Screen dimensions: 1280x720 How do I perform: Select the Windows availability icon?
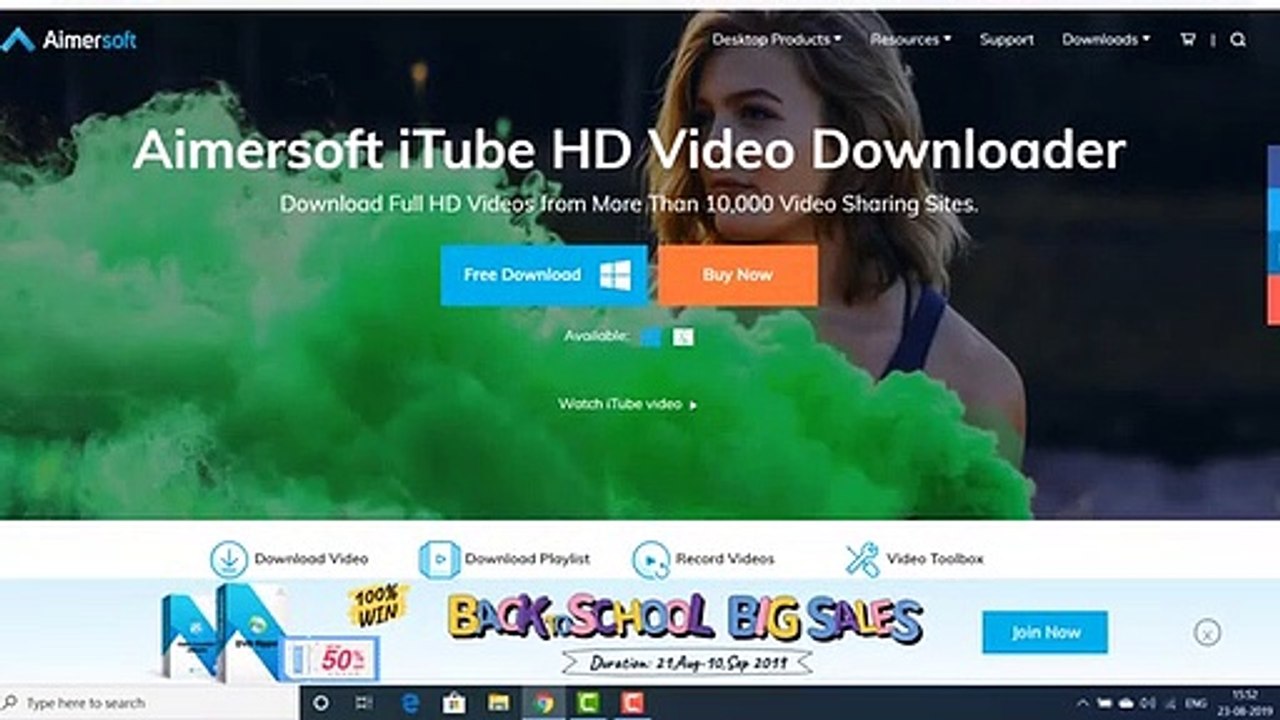click(651, 337)
